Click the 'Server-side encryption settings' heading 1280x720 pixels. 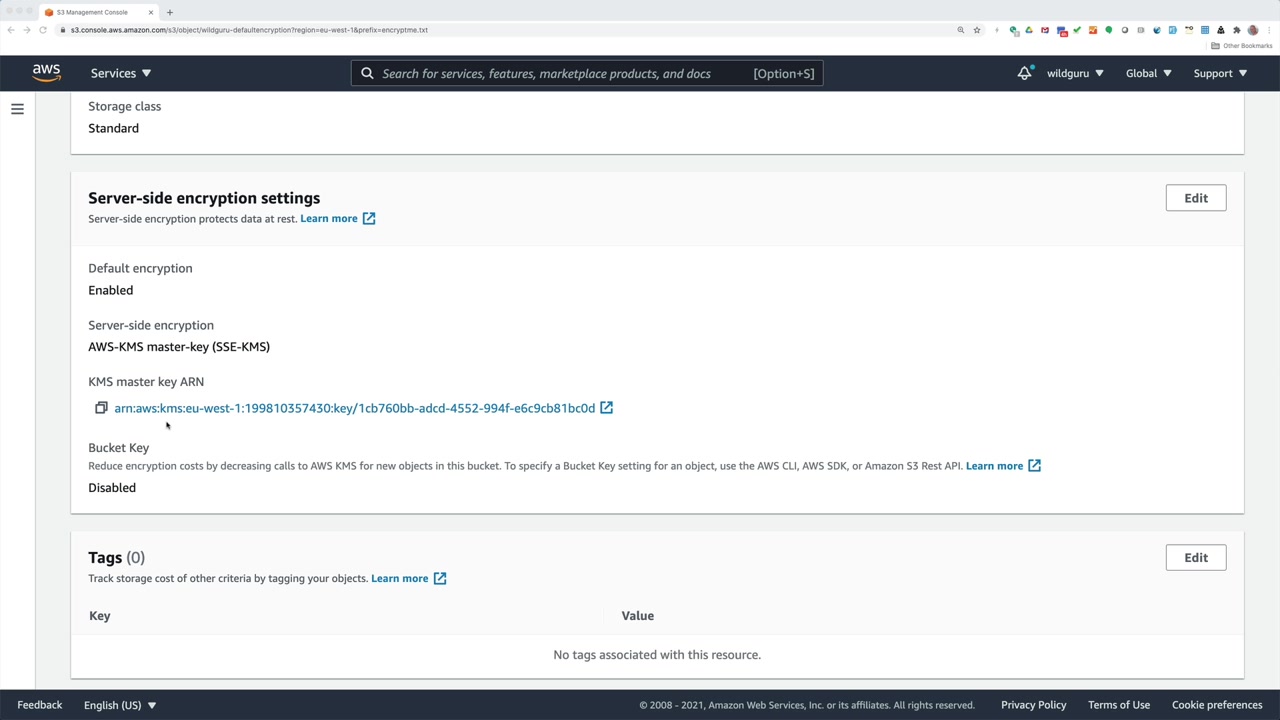[x=204, y=198]
